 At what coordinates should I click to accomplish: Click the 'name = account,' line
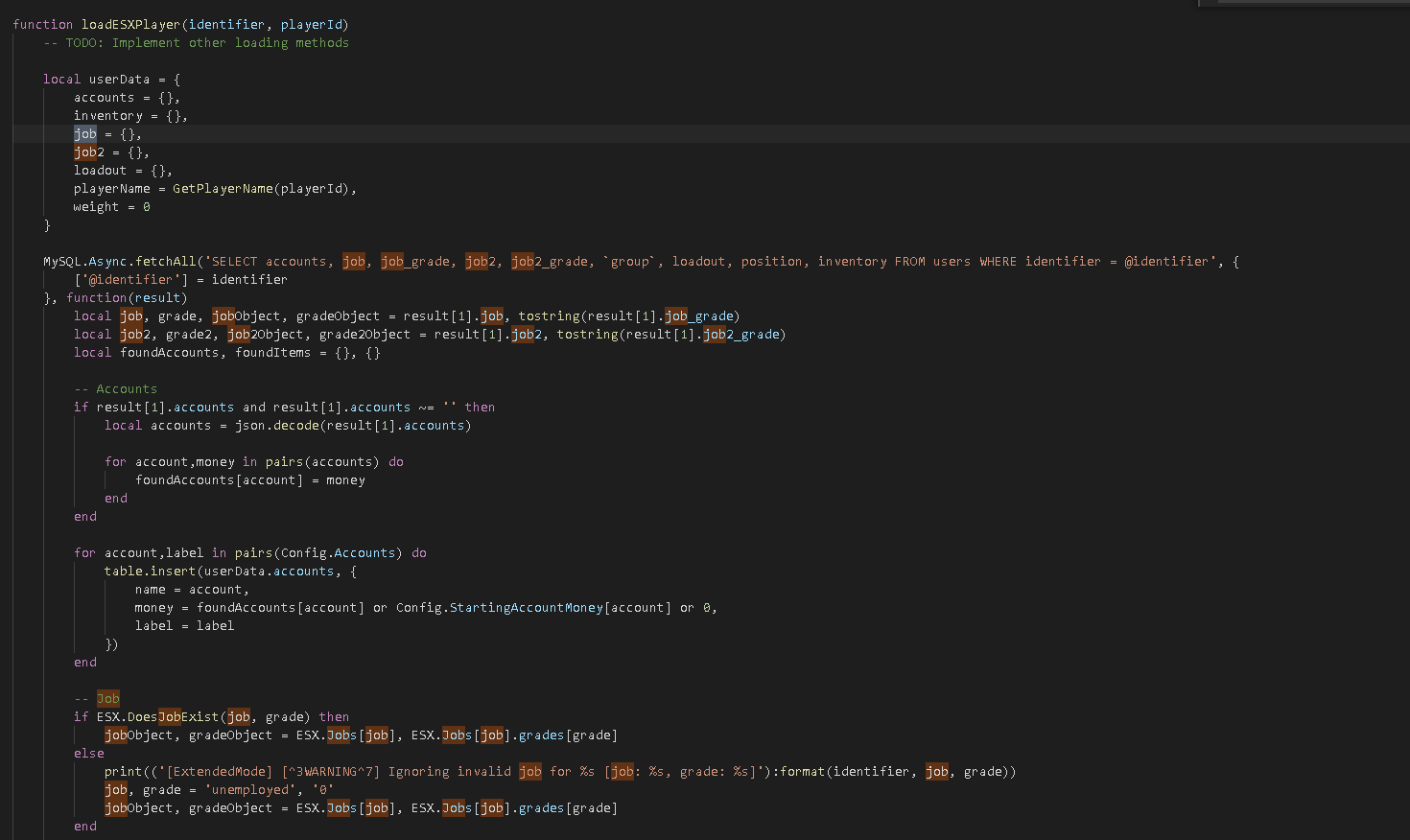tap(192, 589)
